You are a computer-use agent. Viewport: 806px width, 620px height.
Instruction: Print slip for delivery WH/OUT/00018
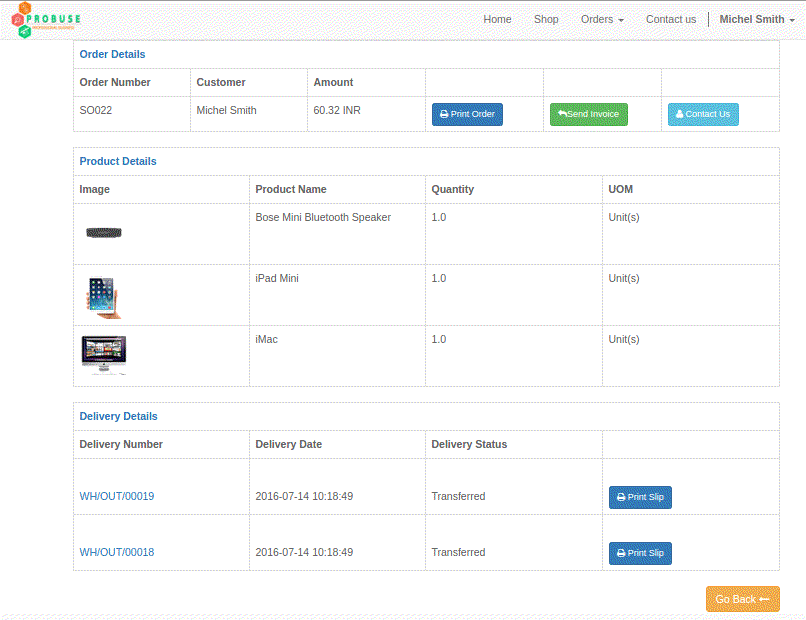[640, 553]
